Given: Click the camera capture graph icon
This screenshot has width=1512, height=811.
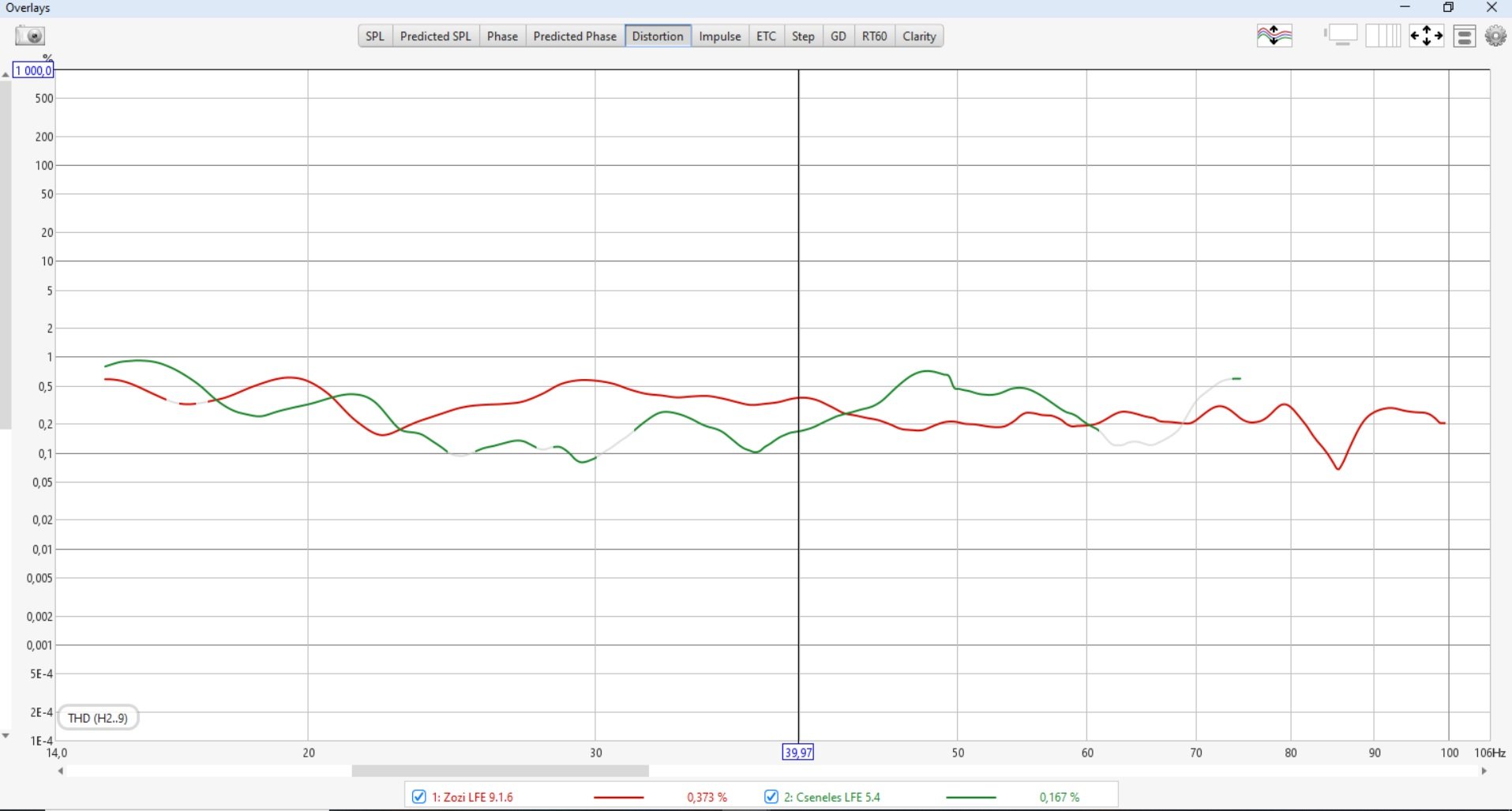Looking at the screenshot, I should (30, 36).
